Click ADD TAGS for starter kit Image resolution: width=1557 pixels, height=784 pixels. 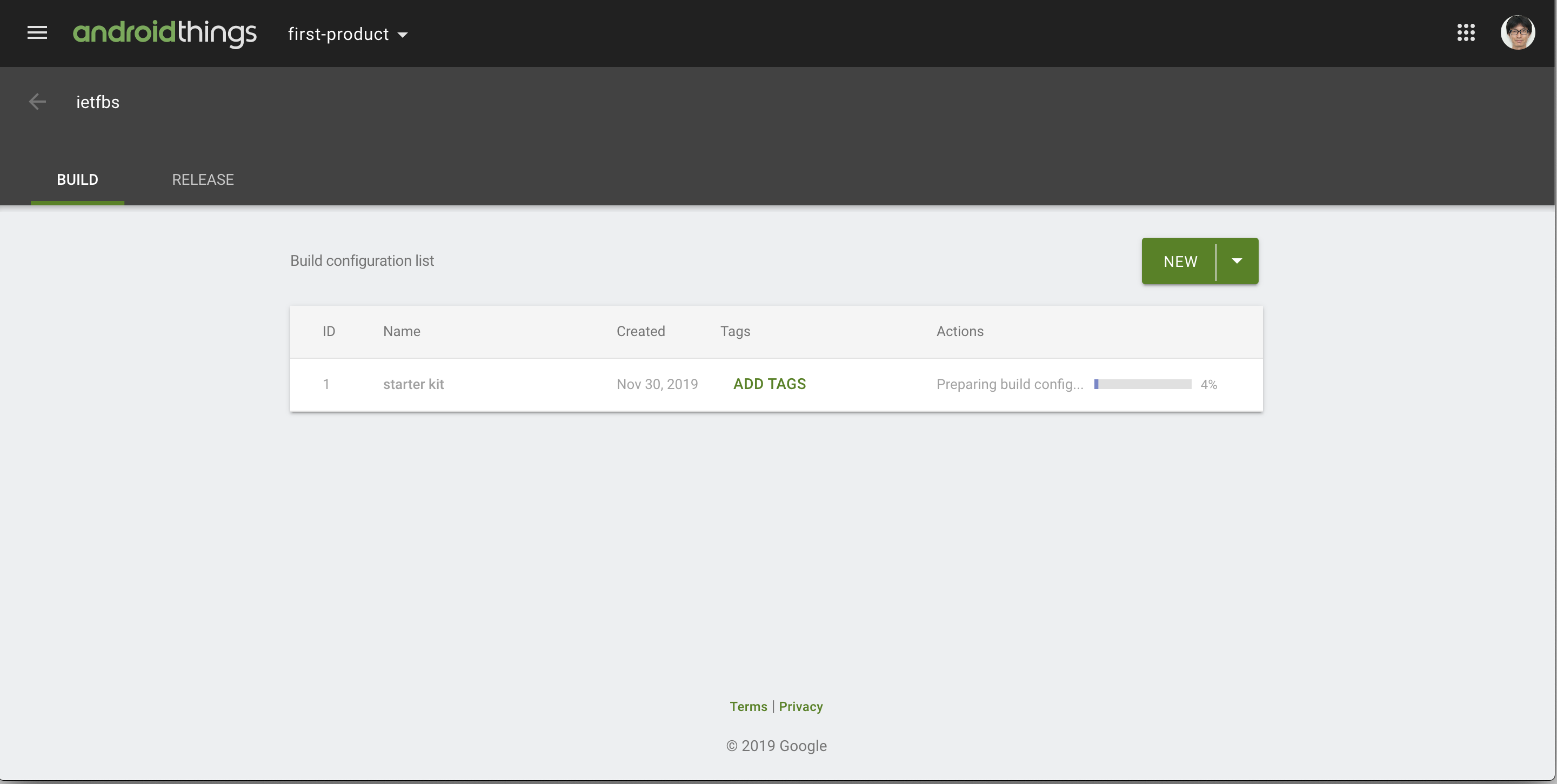coord(769,384)
